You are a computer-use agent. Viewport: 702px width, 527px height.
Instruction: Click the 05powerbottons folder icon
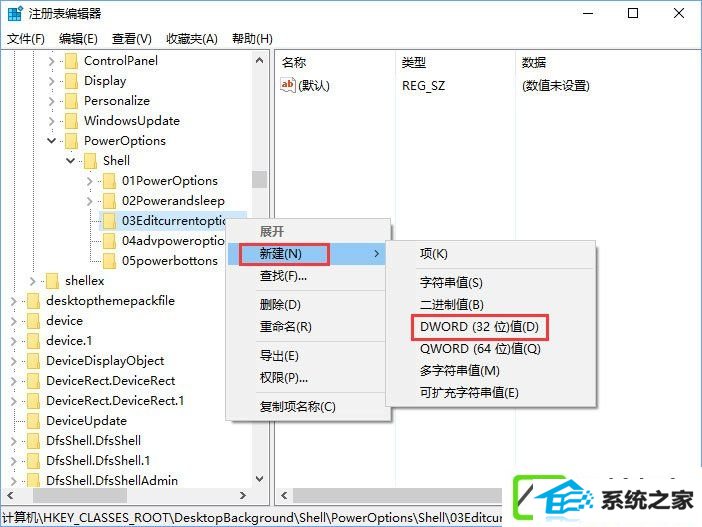109,261
